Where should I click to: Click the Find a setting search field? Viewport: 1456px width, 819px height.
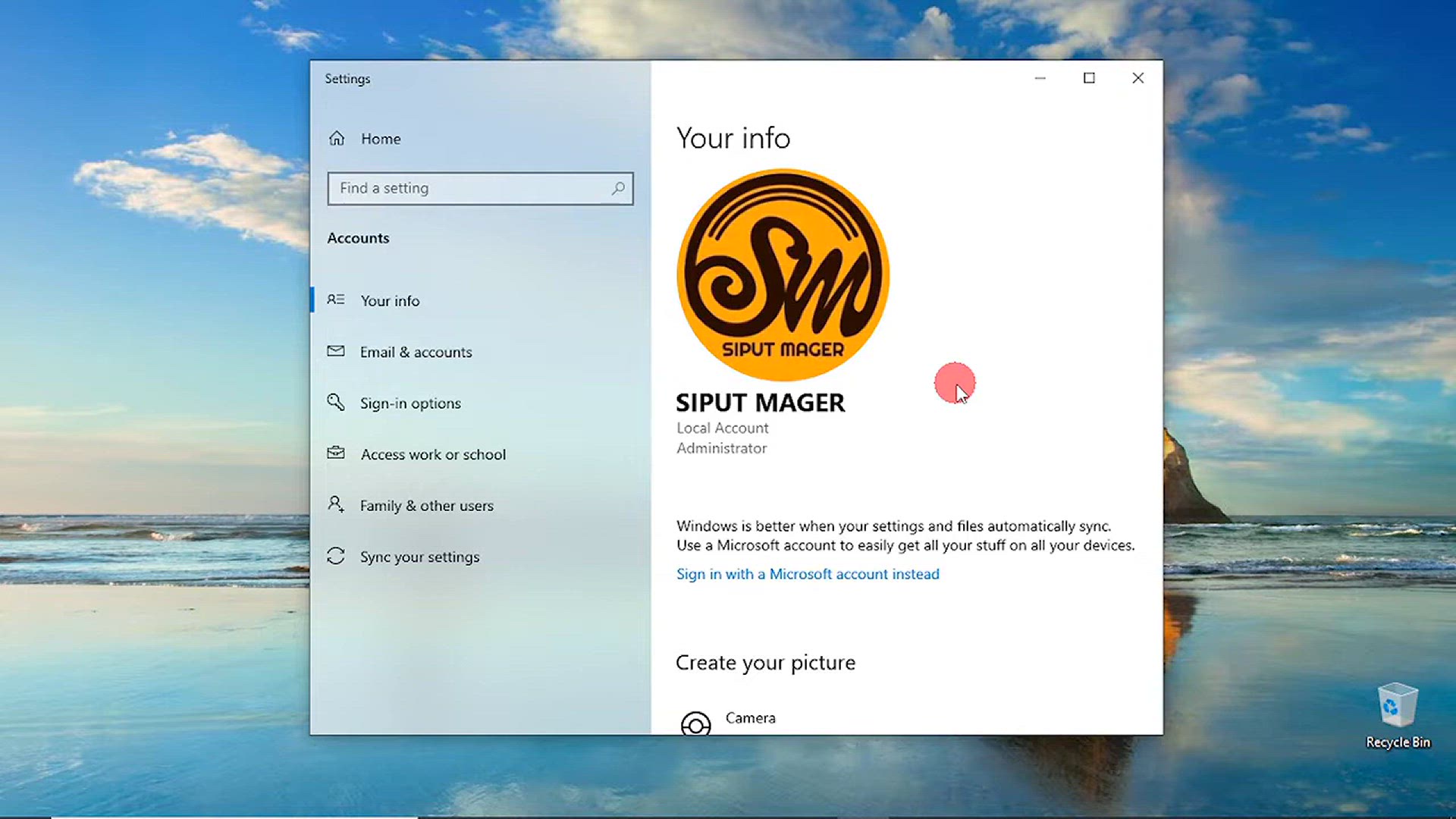click(x=480, y=188)
